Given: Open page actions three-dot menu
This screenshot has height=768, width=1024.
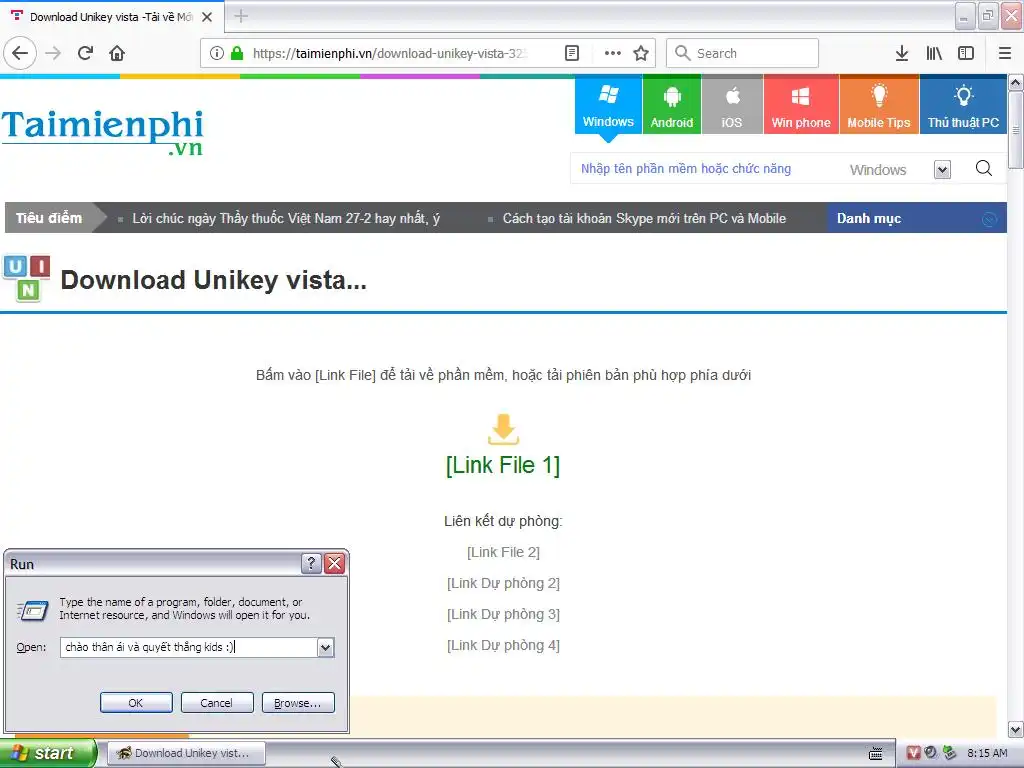Looking at the screenshot, I should click(612, 53).
